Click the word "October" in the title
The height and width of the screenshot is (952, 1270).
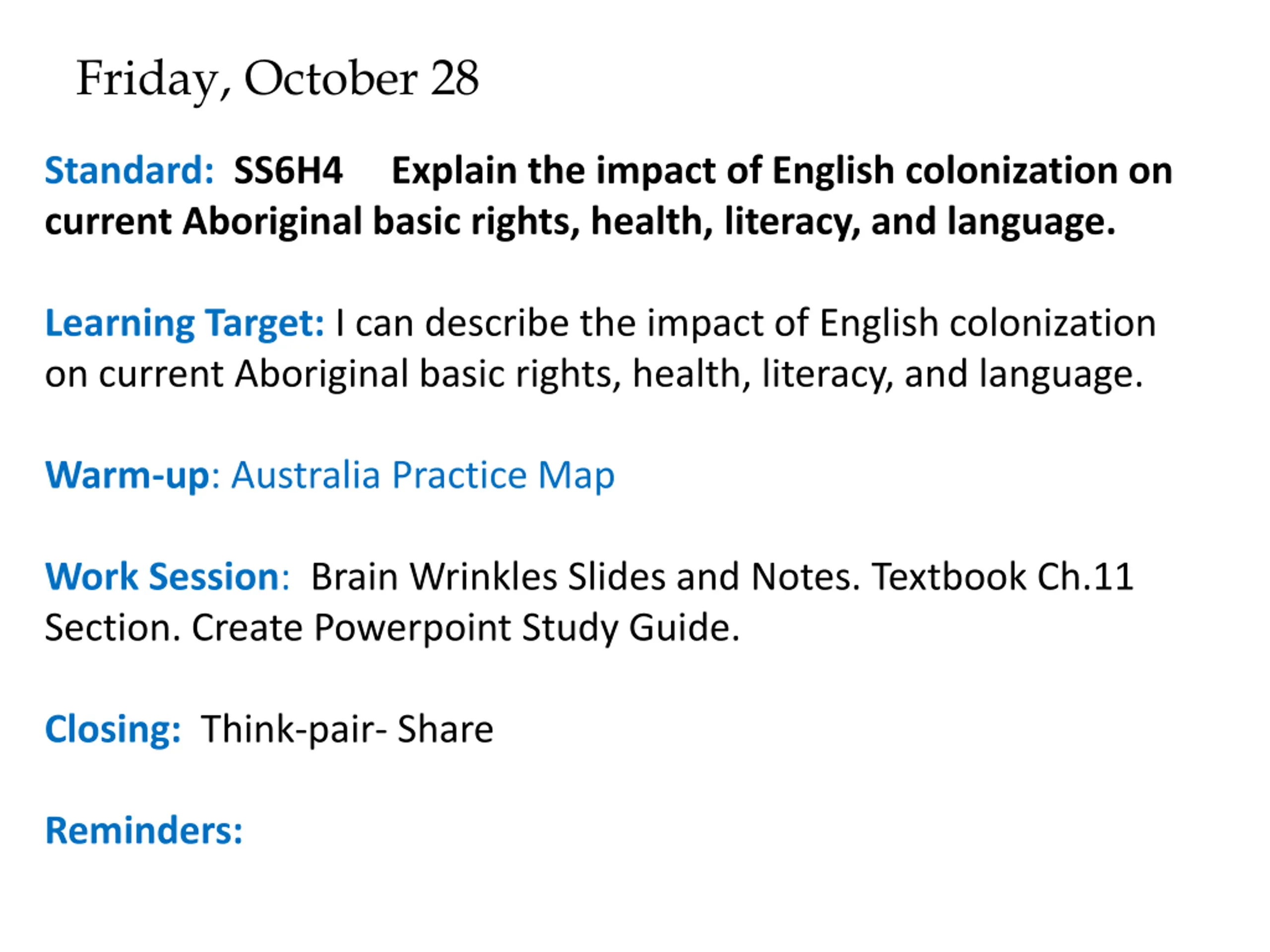coord(331,79)
